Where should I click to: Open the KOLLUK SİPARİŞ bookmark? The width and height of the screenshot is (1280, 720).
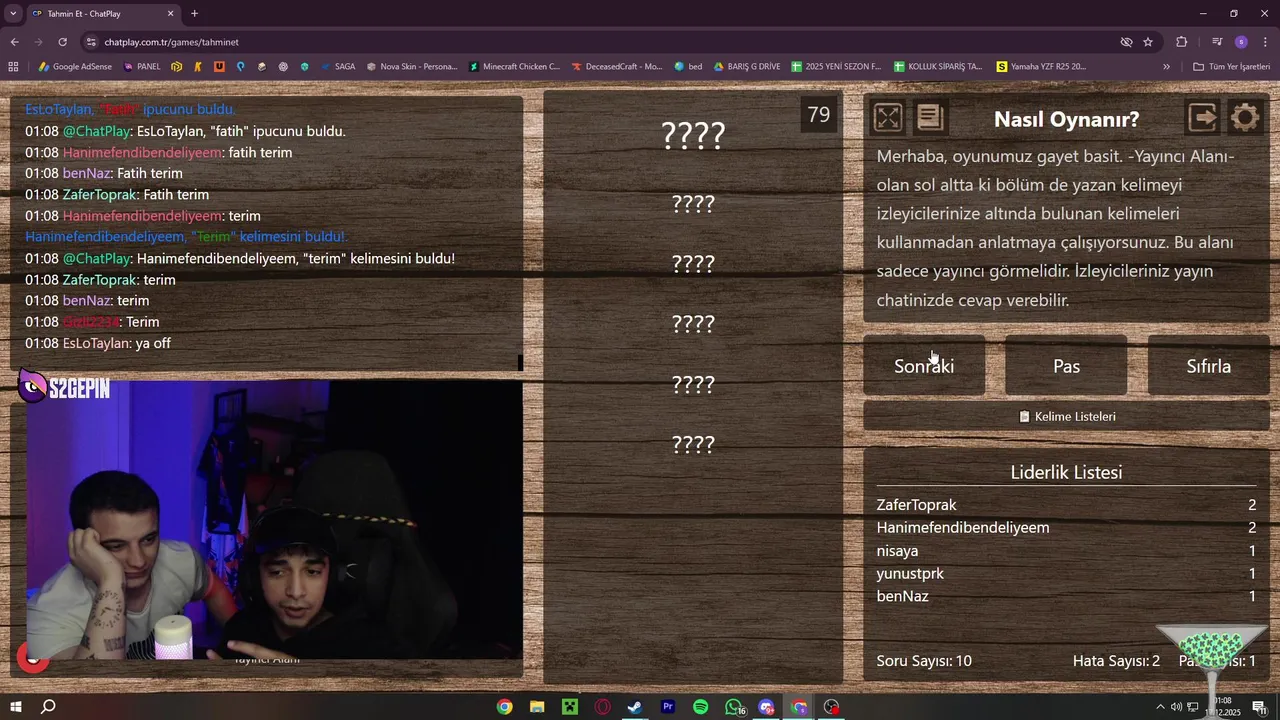939,67
